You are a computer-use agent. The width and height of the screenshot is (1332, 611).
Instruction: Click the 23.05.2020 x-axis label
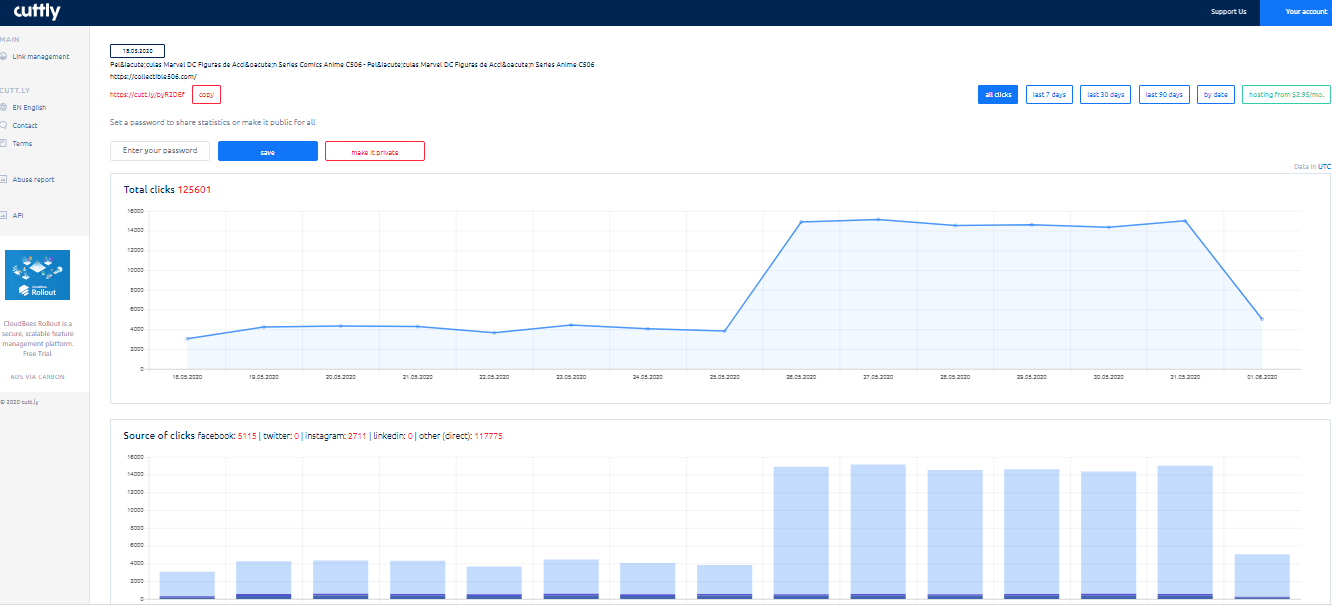pyautogui.click(x=571, y=377)
